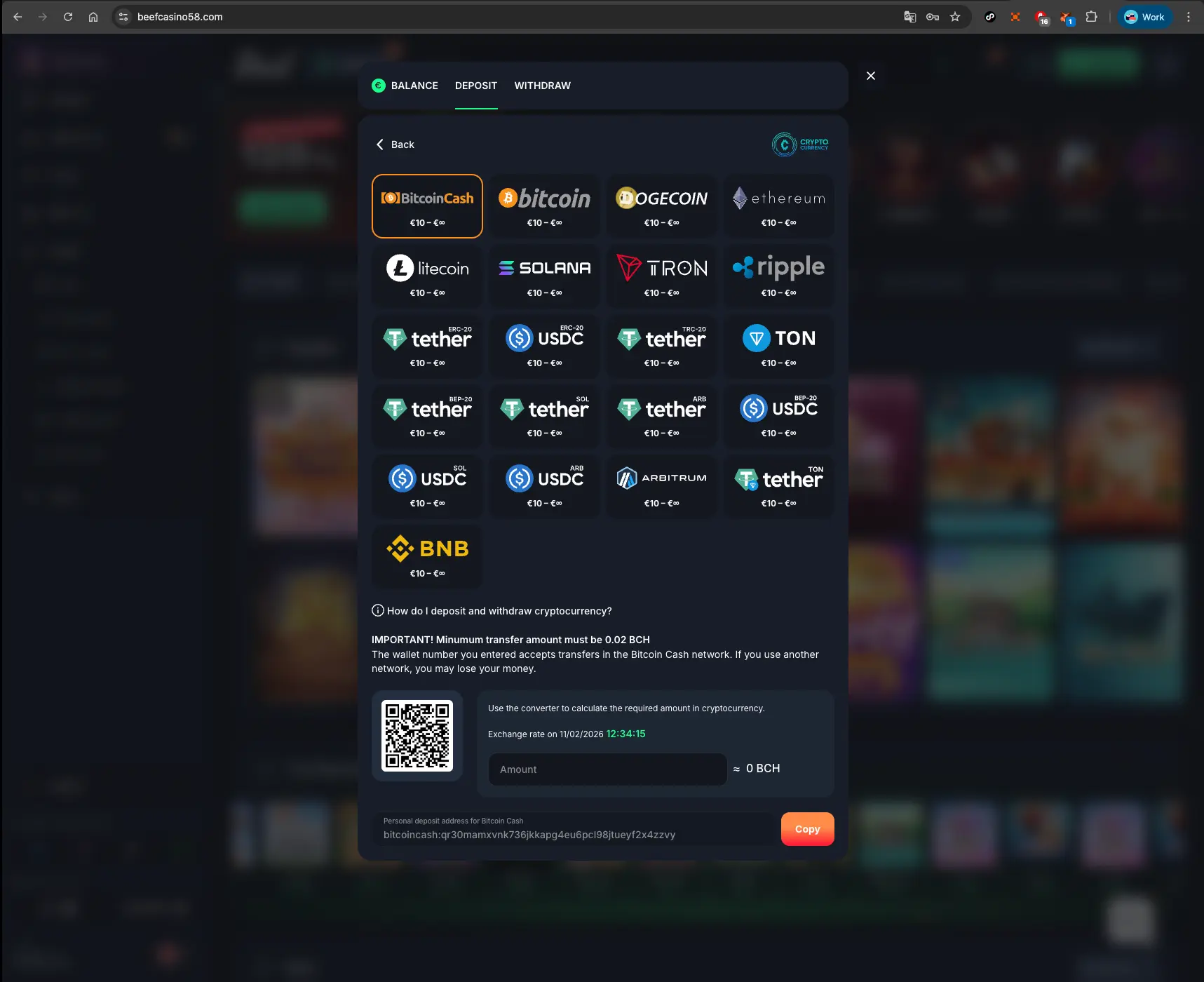The image size is (1204, 982).
Task: Go Back to payment methods
Action: (x=395, y=144)
